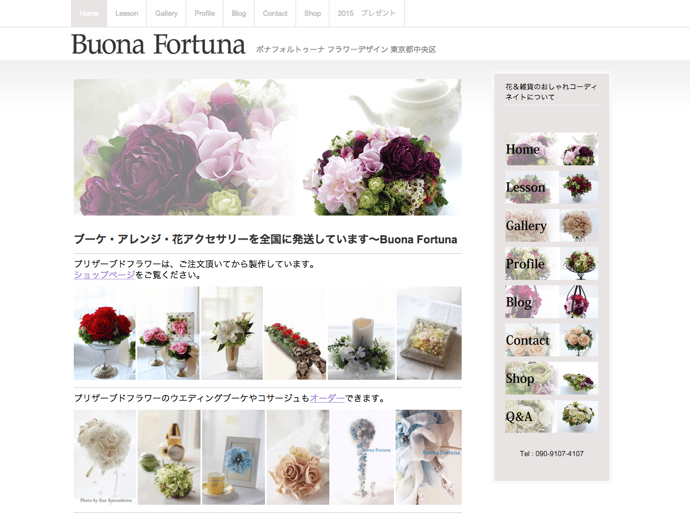This screenshot has height=514, width=690.
Task: Click the Buona Fortuna site title
Action: tap(158, 44)
